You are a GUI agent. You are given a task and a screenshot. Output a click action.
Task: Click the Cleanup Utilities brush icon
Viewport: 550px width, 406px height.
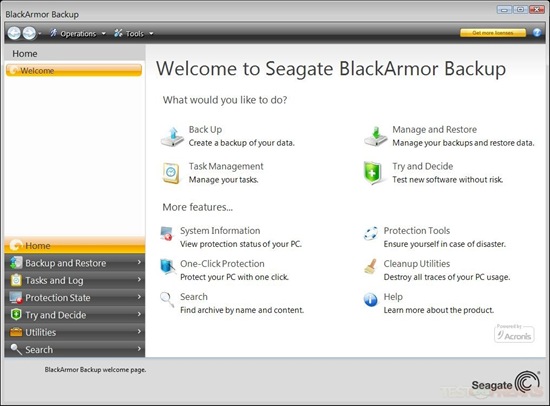(x=370, y=266)
